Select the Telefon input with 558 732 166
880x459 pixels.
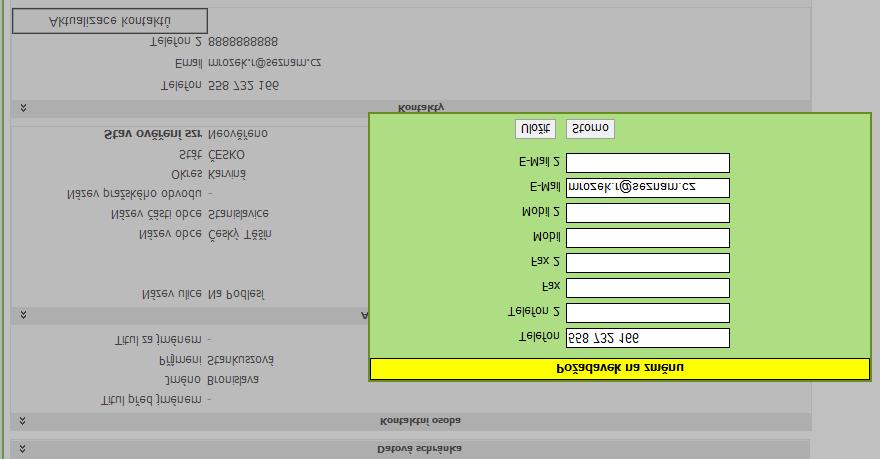point(648,338)
